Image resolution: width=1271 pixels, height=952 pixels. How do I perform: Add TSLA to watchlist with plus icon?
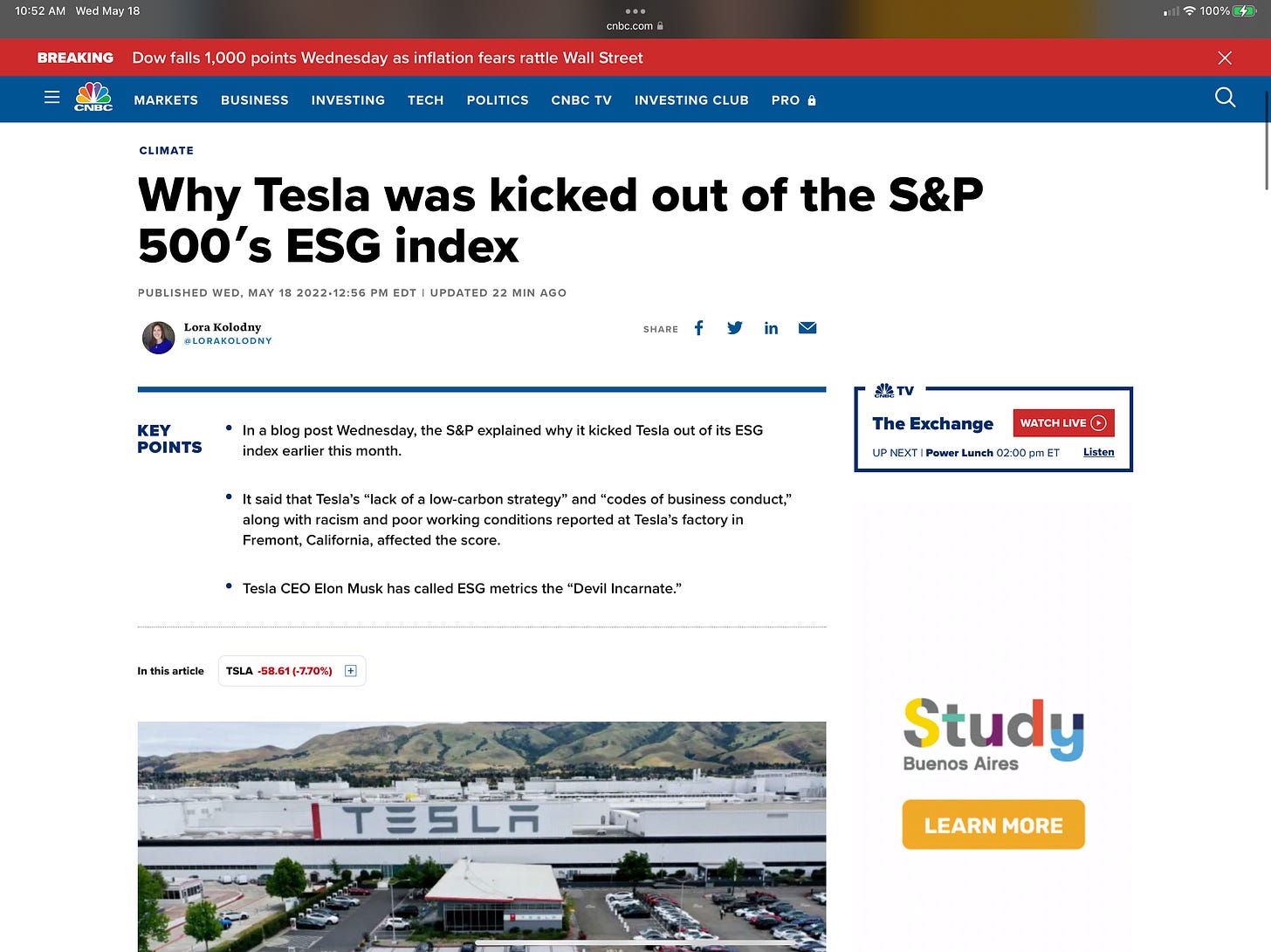coord(351,671)
